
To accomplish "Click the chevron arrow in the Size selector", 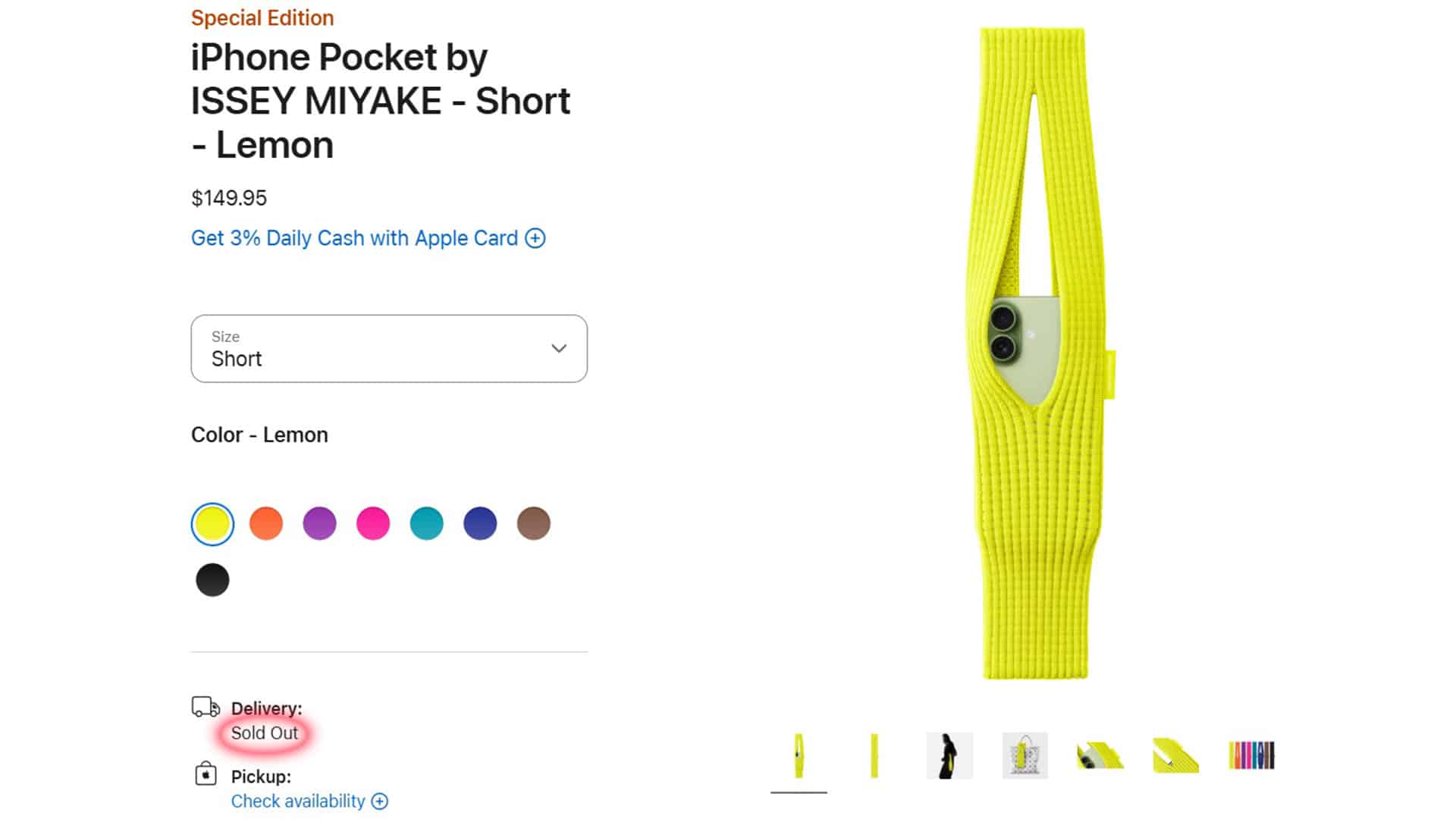I will coord(559,349).
